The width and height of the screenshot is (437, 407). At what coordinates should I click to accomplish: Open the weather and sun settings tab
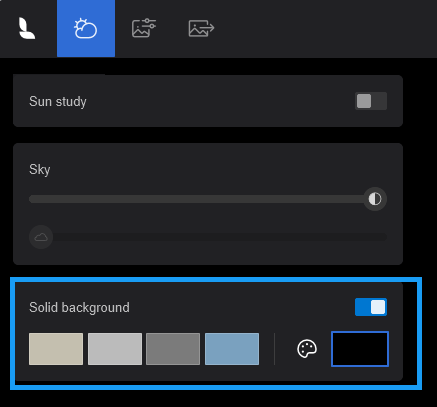(x=86, y=29)
